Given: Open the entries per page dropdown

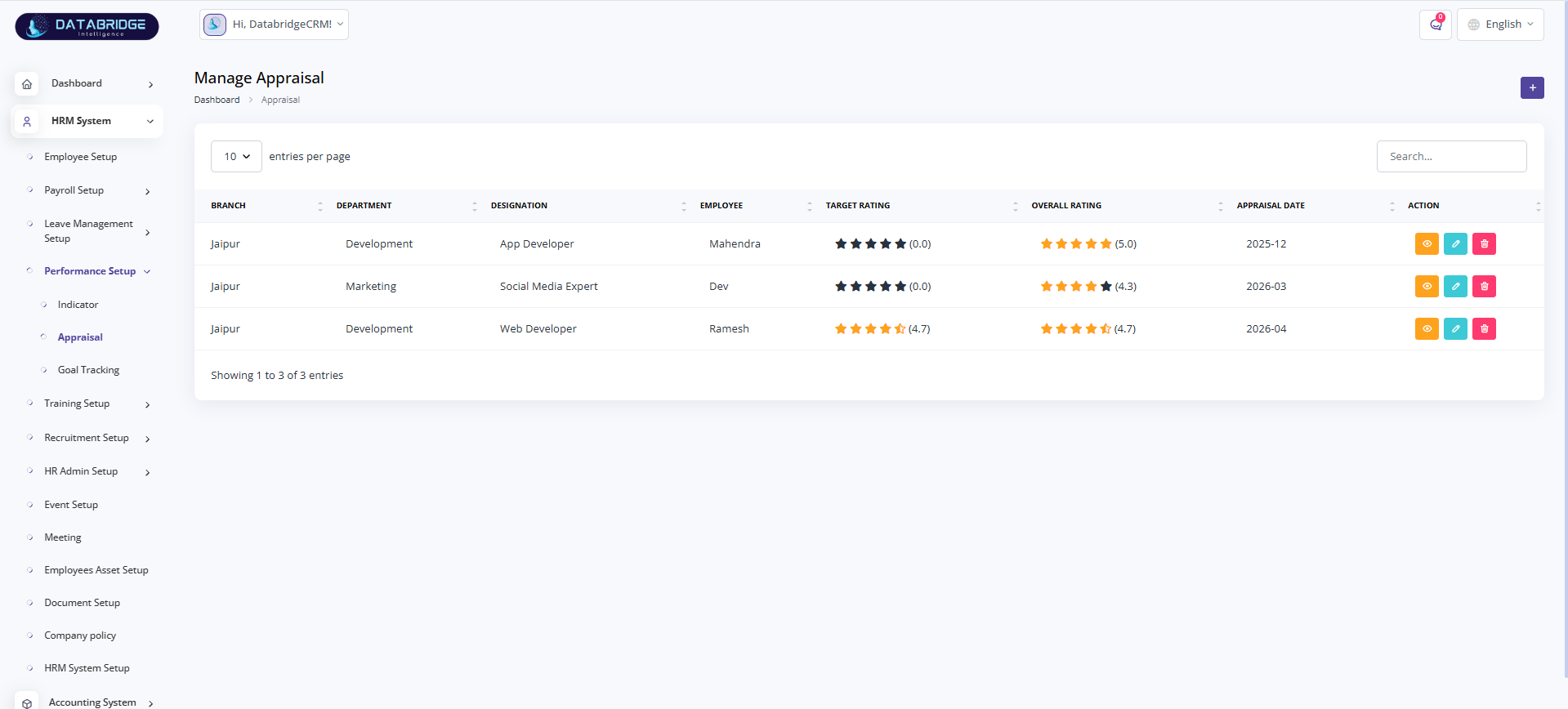Looking at the screenshot, I should 236,156.
